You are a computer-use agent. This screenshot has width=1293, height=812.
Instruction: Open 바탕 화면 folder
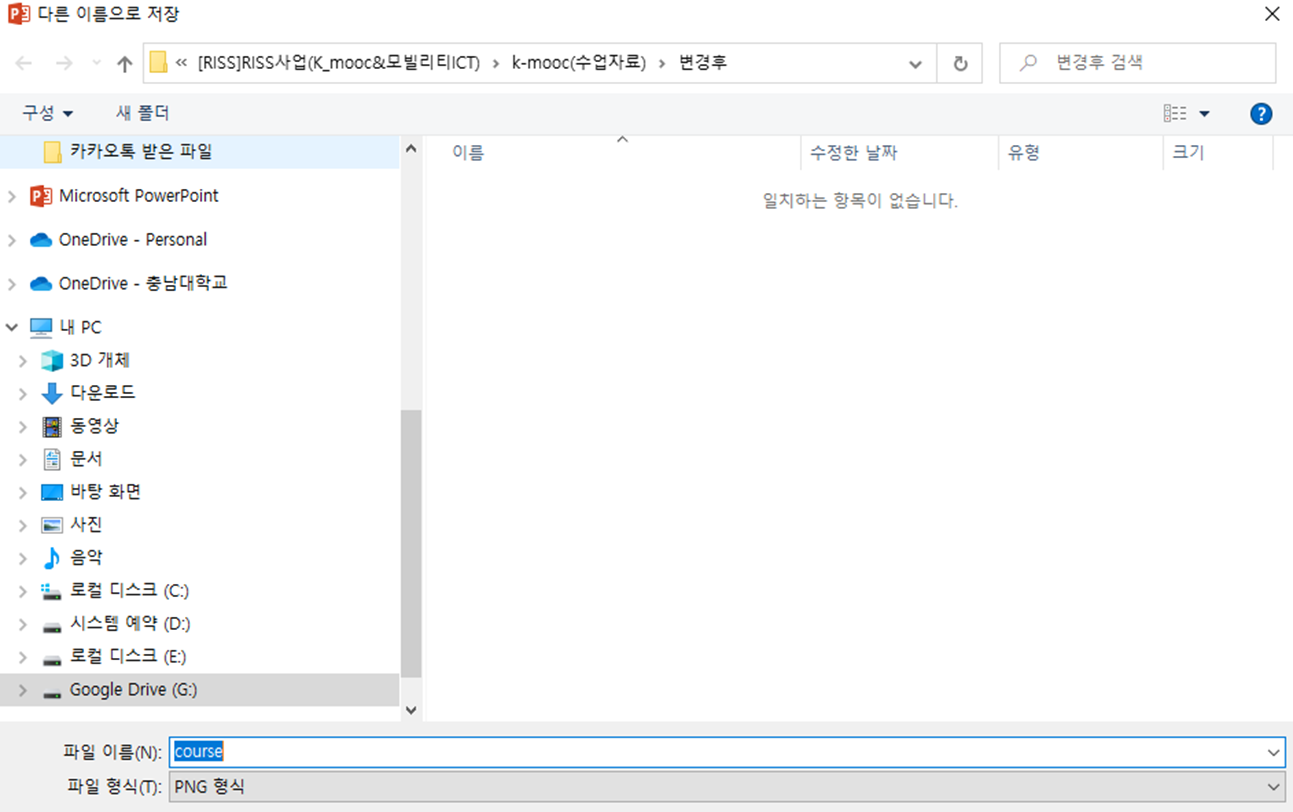pyautogui.click(x=105, y=492)
